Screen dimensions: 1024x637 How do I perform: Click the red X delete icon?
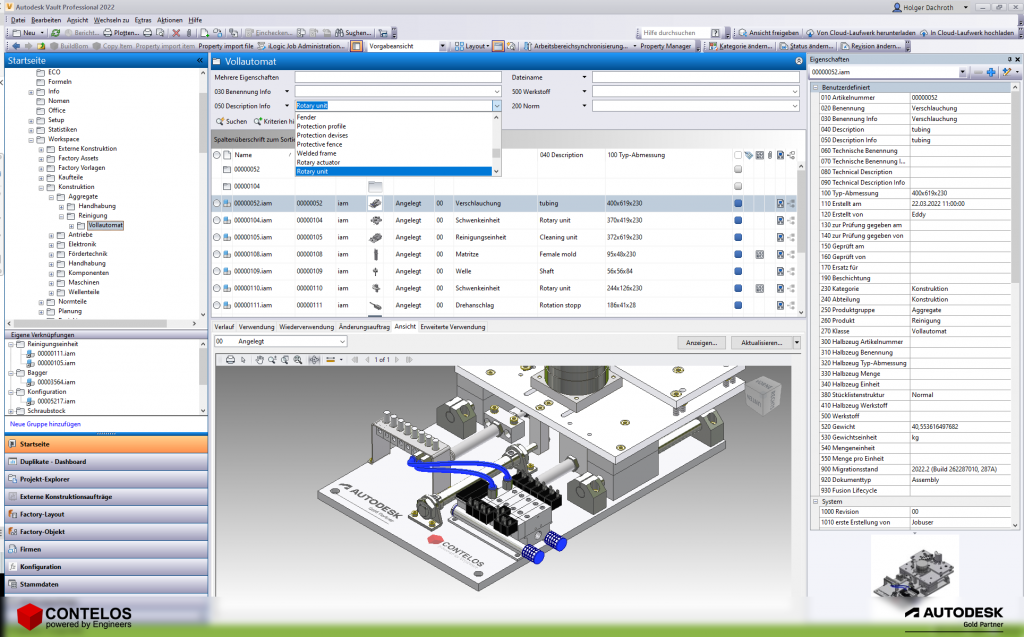[x=176, y=33]
